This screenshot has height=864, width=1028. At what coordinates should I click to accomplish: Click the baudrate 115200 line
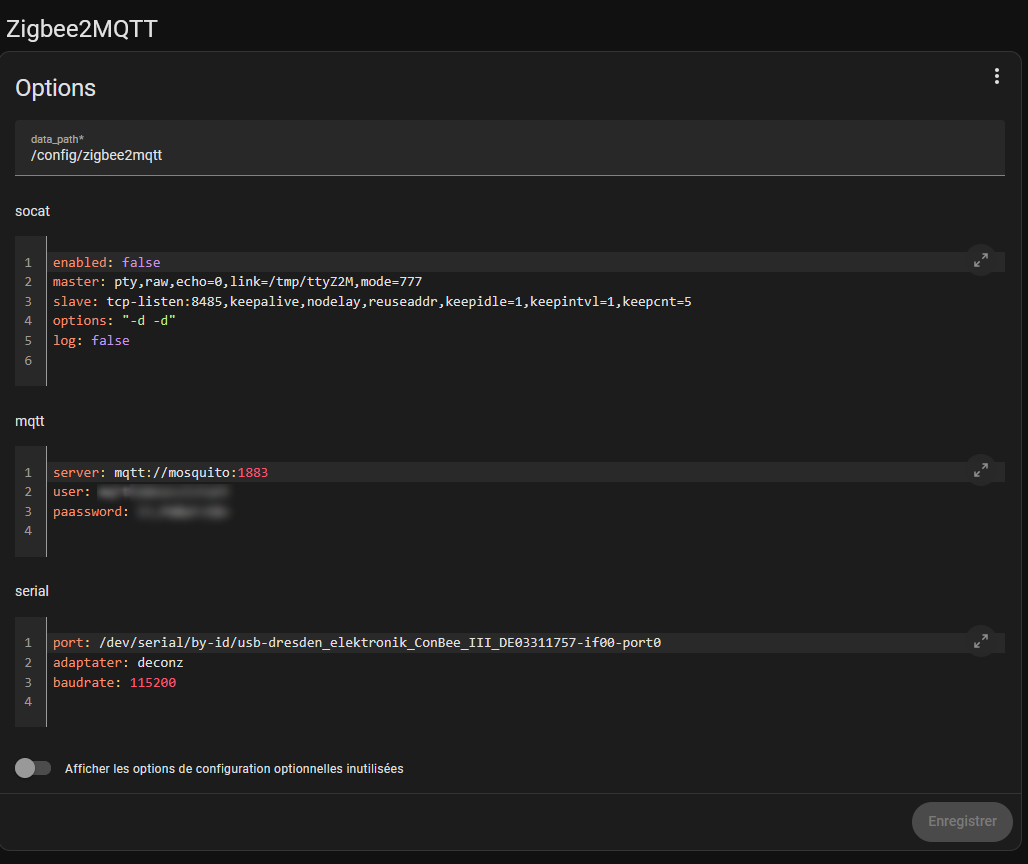(x=114, y=683)
